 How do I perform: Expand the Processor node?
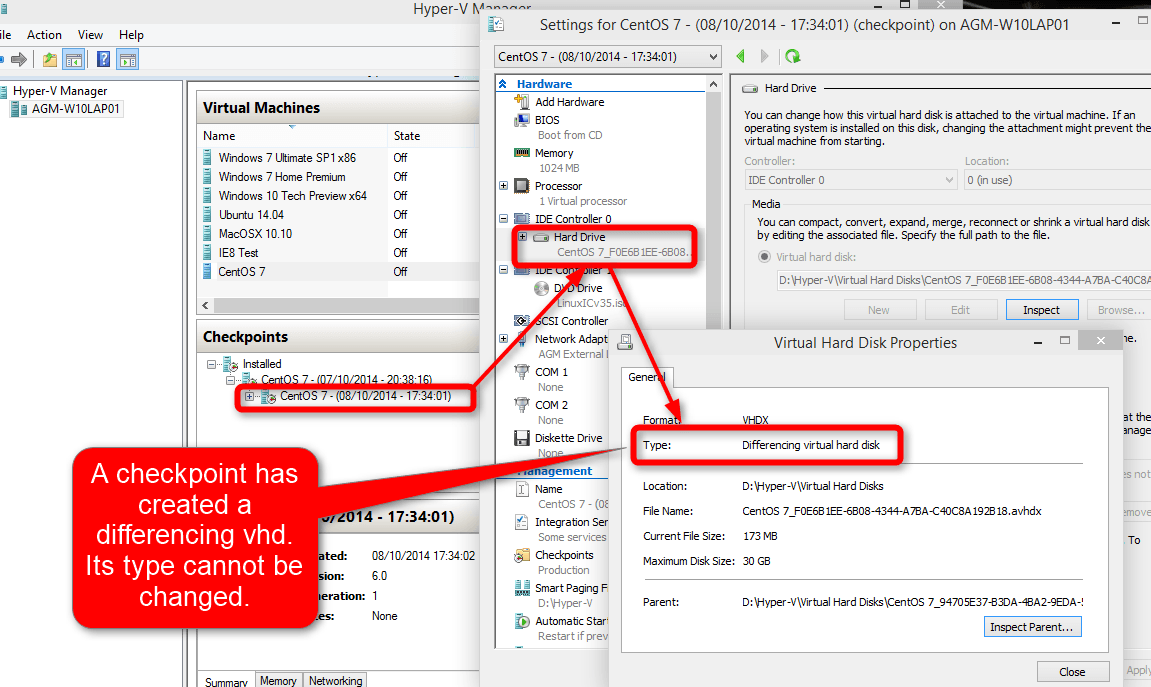[504, 186]
